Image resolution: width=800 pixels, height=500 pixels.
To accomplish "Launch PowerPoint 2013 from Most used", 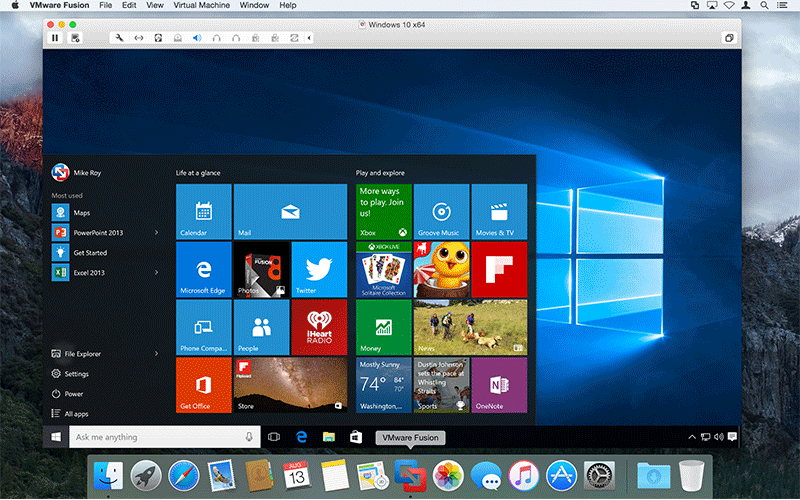I will click(x=99, y=233).
